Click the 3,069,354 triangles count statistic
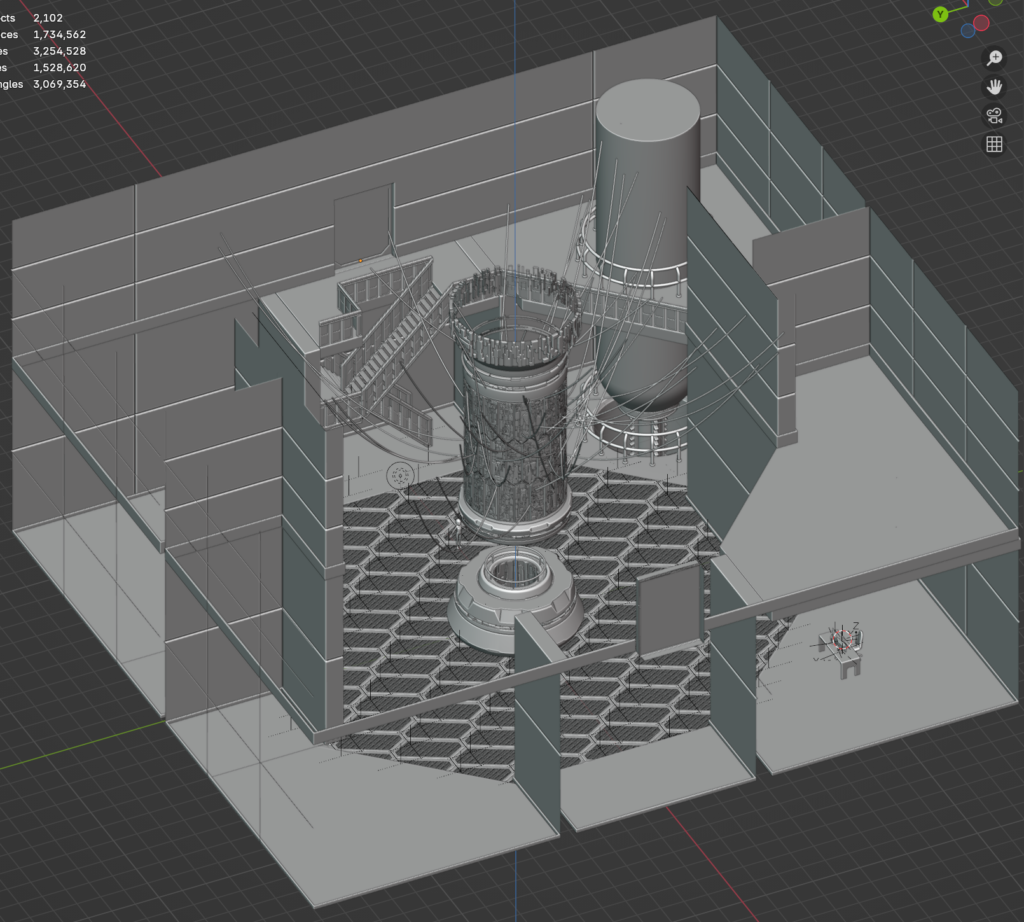1024x922 pixels. 60,84
